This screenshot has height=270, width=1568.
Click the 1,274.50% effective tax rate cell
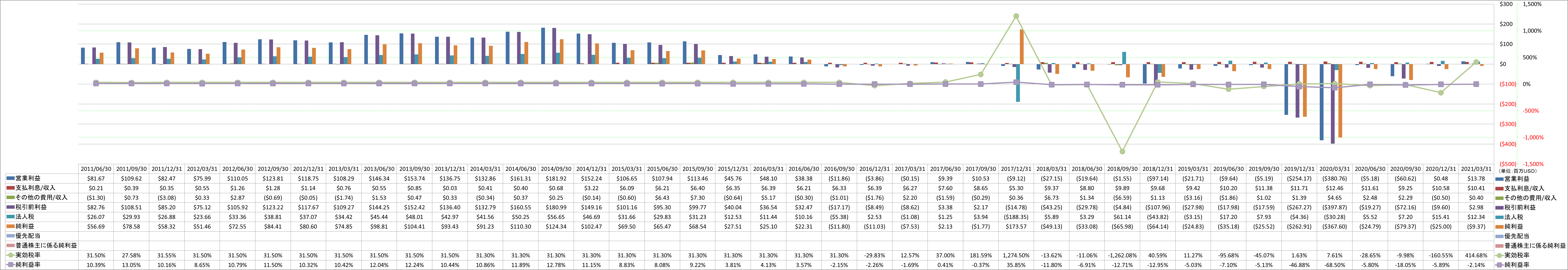click(1016, 255)
